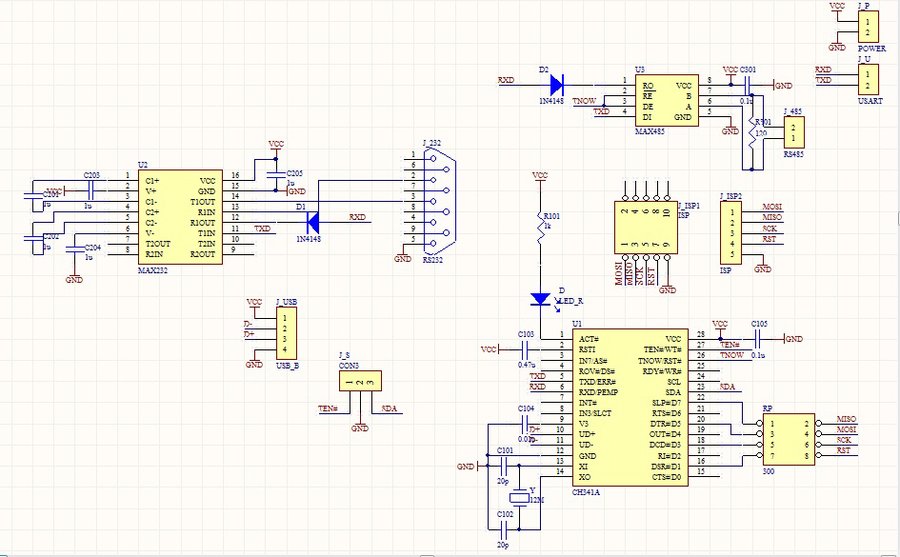Viewport: 900px width, 557px height.
Task: Select the CON3 header J_S
Action: pyautogui.click(x=360, y=381)
